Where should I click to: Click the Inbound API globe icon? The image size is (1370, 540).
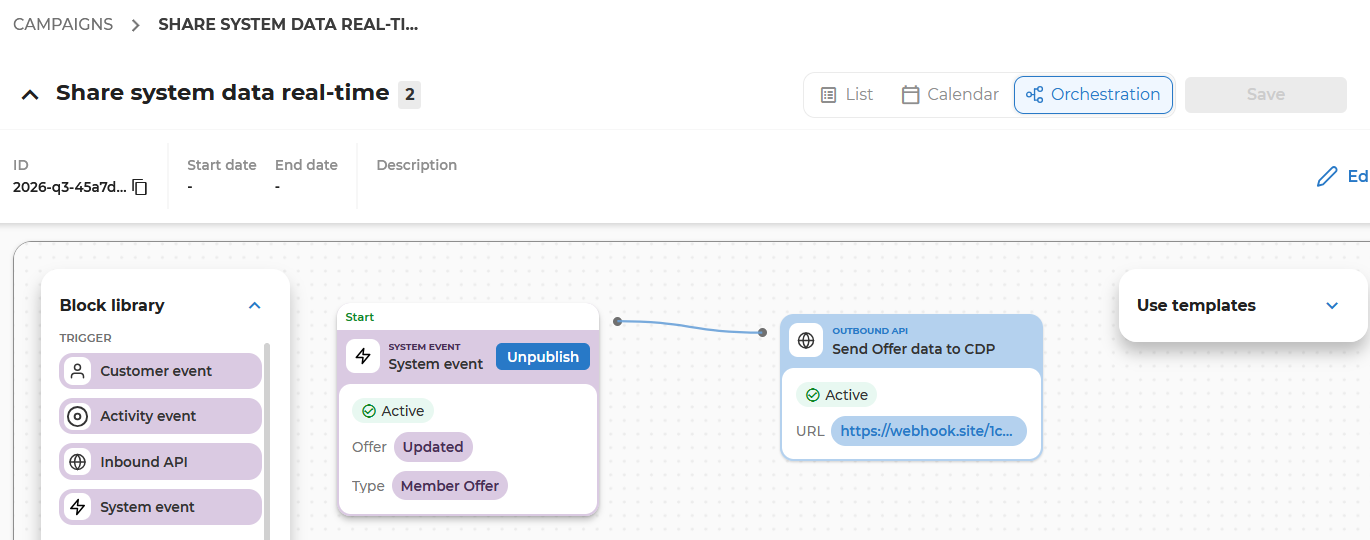tap(77, 462)
